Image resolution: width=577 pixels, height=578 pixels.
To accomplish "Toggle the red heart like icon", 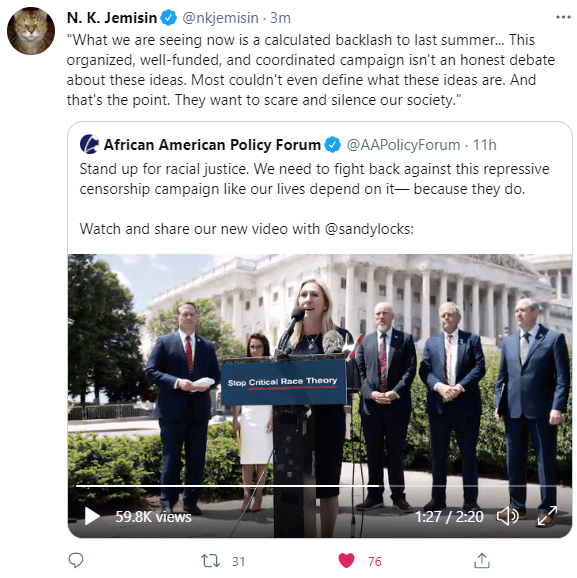I will (x=346, y=561).
